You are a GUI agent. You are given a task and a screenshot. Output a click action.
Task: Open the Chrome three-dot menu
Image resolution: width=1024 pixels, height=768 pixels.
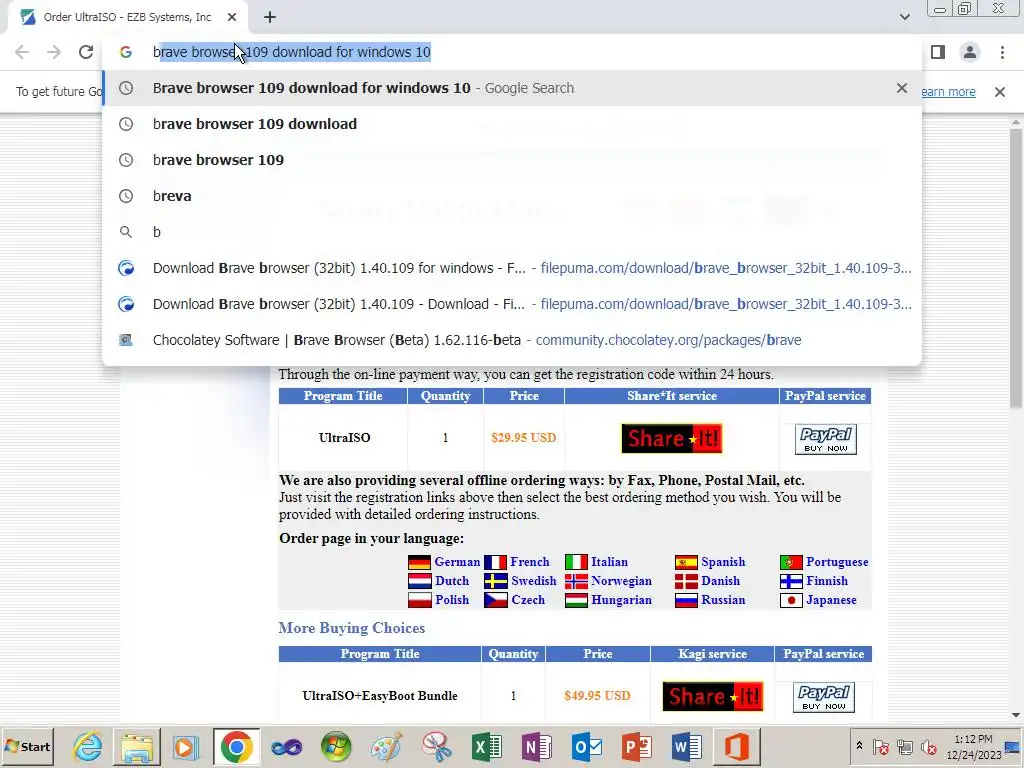[x=1002, y=52]
